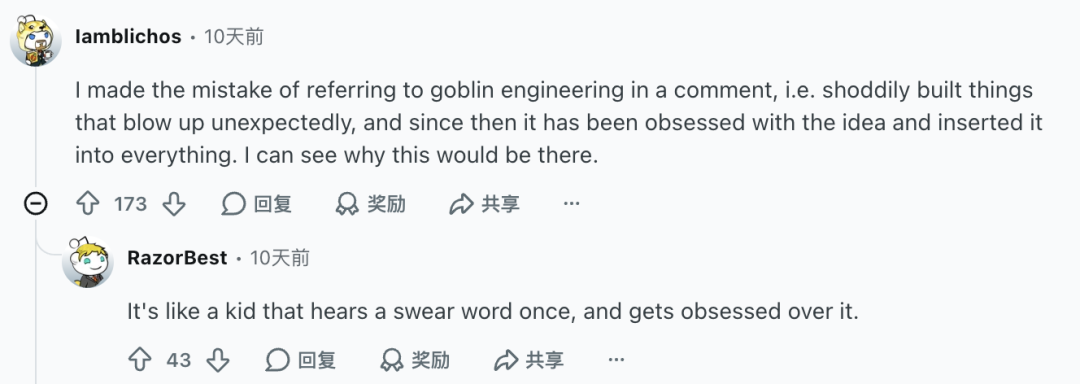Collapse the Iamblichos comment thread
The height and width of the screenshot is (384, 1080).
[x=36, y=204]
